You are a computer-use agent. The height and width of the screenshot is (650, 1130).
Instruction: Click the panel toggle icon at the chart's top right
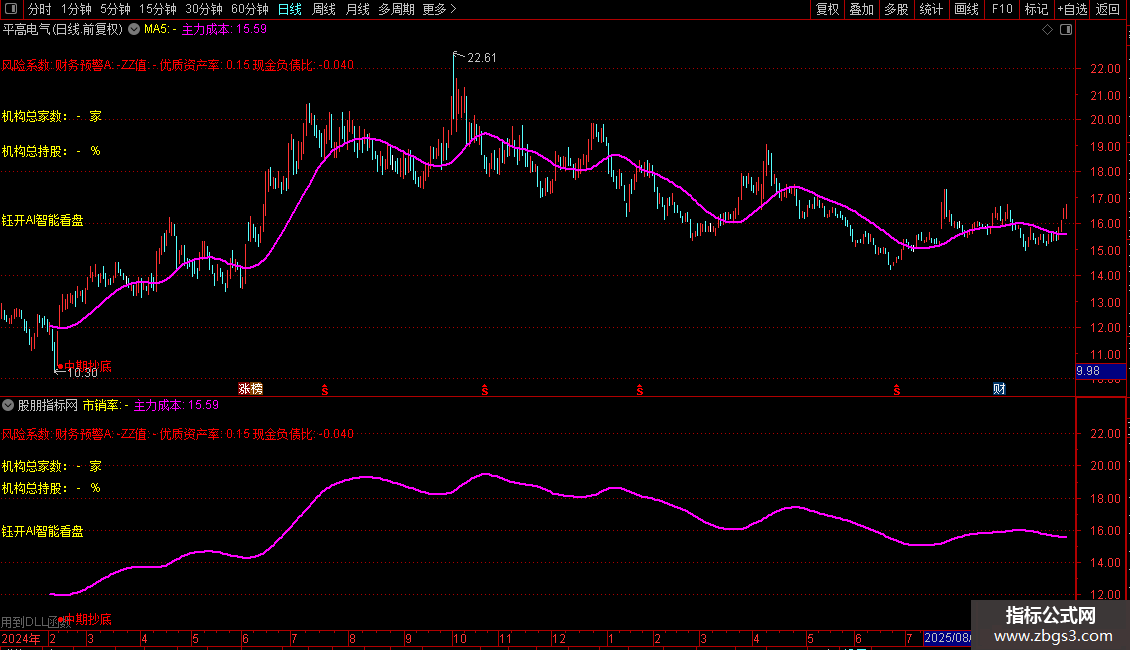pos(1064,30)
